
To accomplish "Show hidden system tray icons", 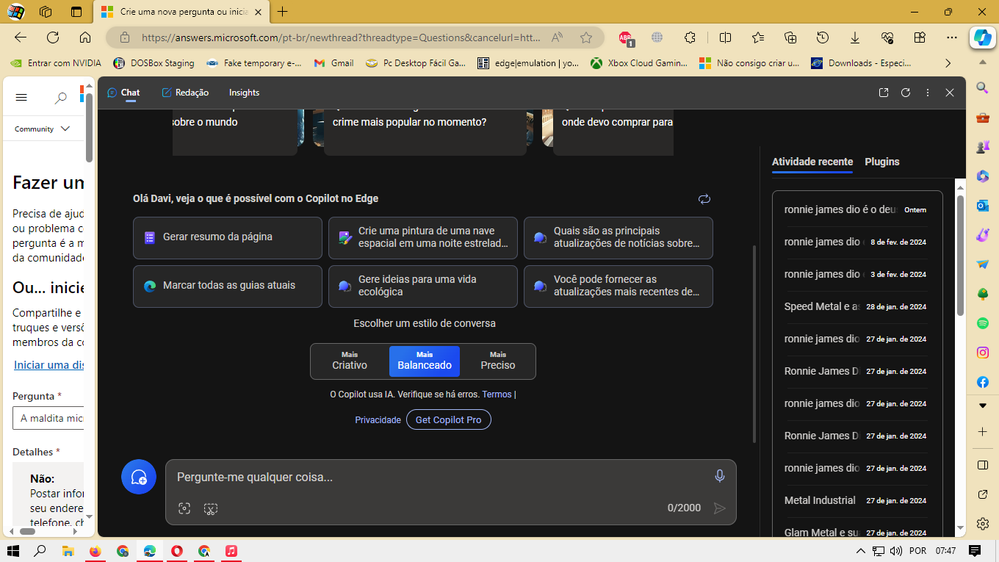I will point(860,551).
